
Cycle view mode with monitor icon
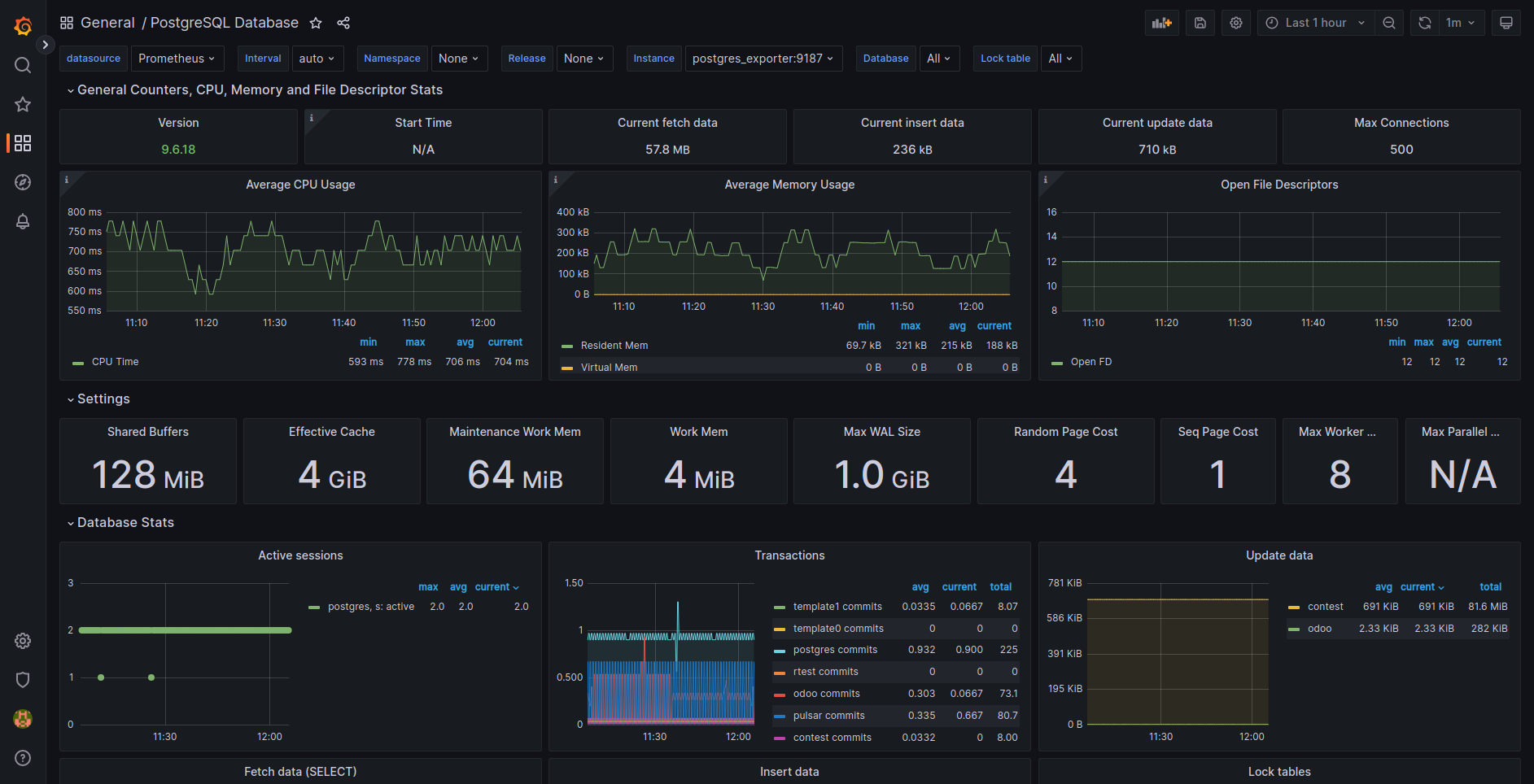[1506, 23]
